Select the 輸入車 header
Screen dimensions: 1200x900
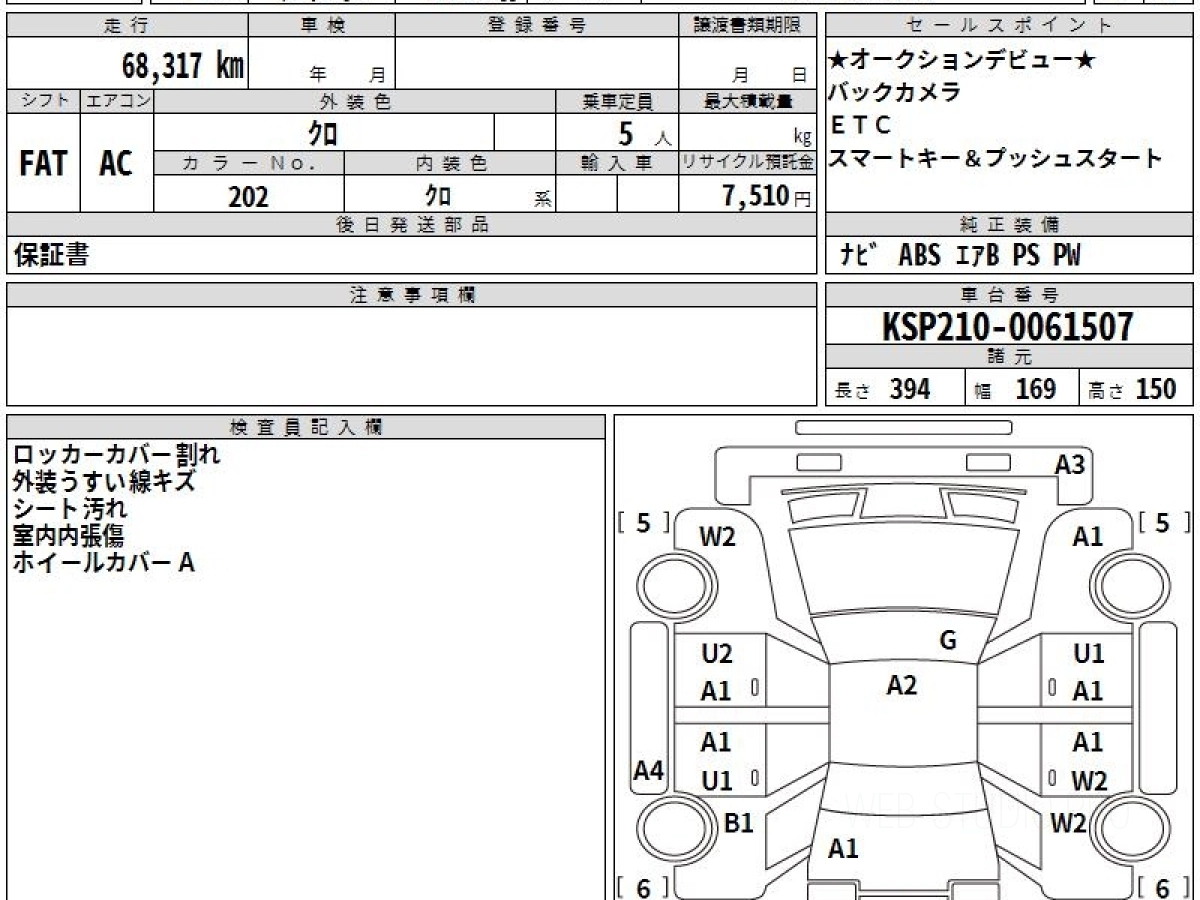(617, 163)
